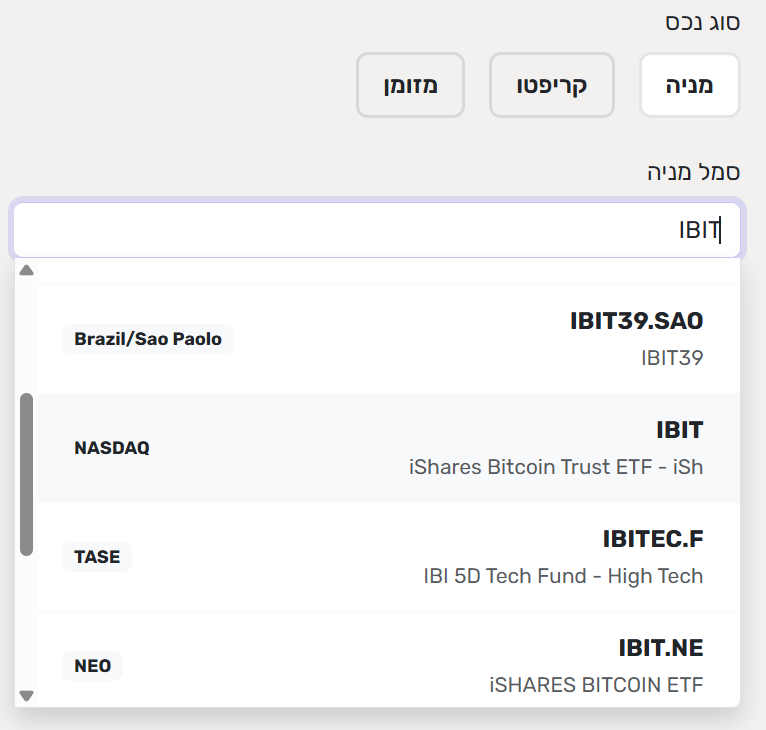Viewport: 766px width, 730px height.
Task: Click the iSHARES BITCOIN ETF description
Action: point(596,685)
